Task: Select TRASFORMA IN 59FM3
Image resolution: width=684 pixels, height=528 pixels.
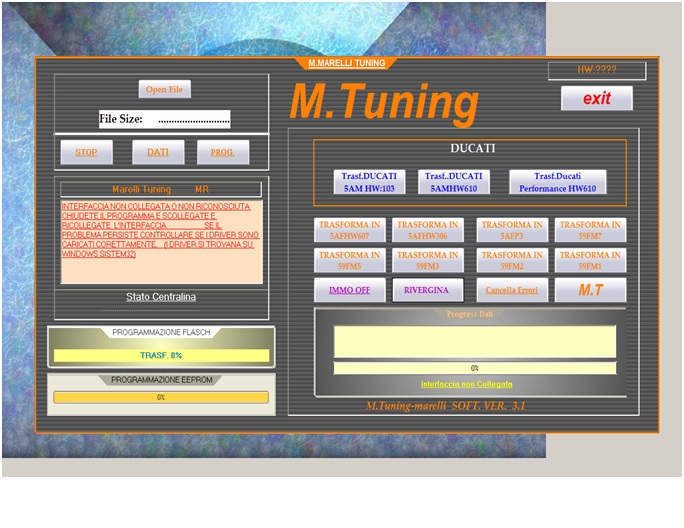Action: (428, 260)
